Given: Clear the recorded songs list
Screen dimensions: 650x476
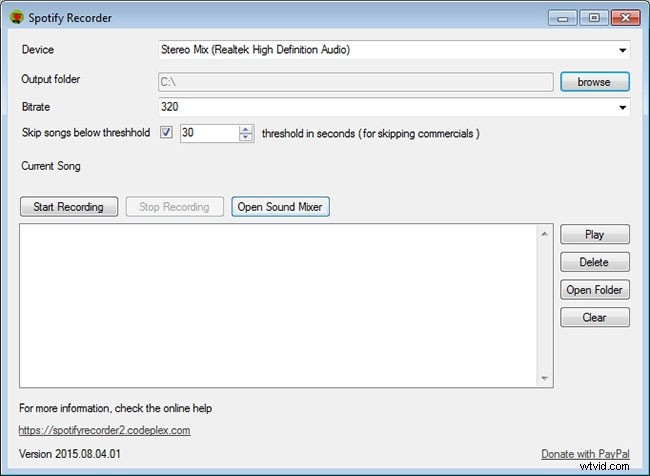Looking at the screenshot, I should pyautogui.click(x=595, y=317).
